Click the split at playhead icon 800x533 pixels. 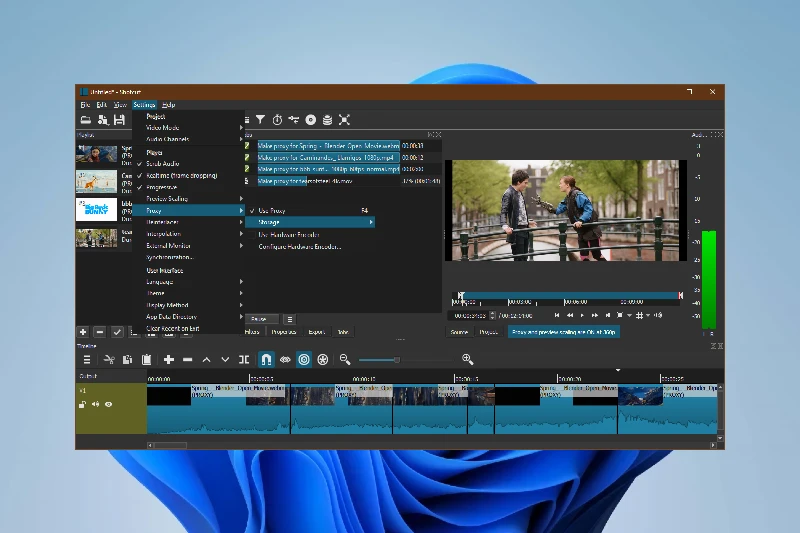coord(244,360)
